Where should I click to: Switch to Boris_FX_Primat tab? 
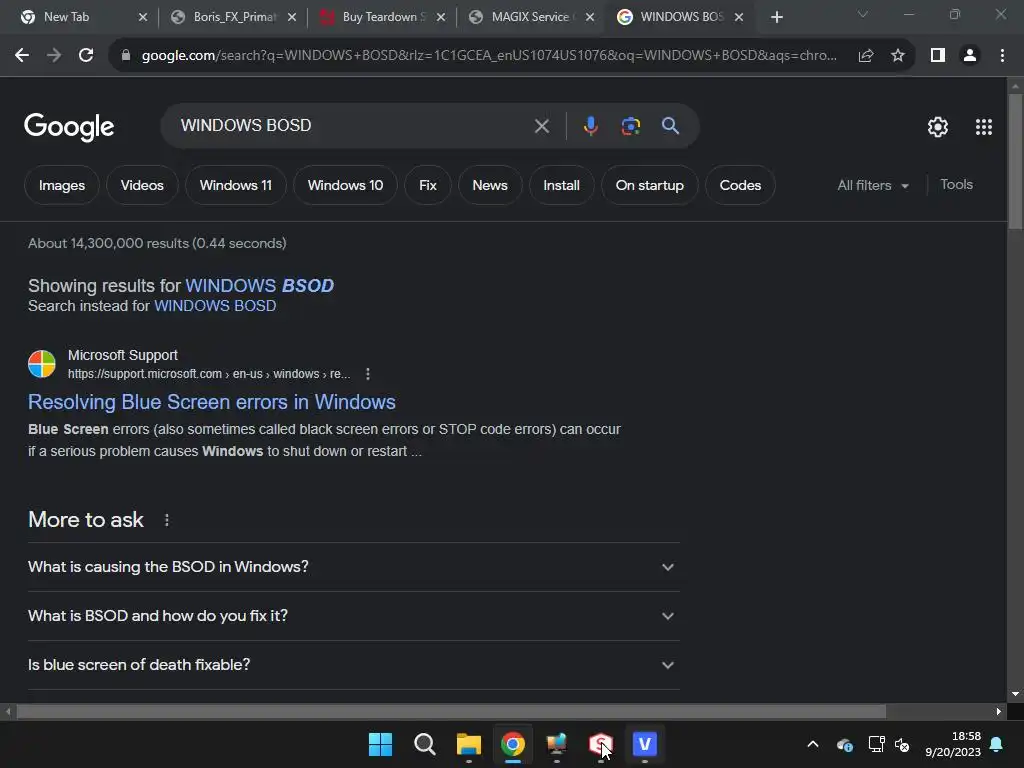click(234, 17)
